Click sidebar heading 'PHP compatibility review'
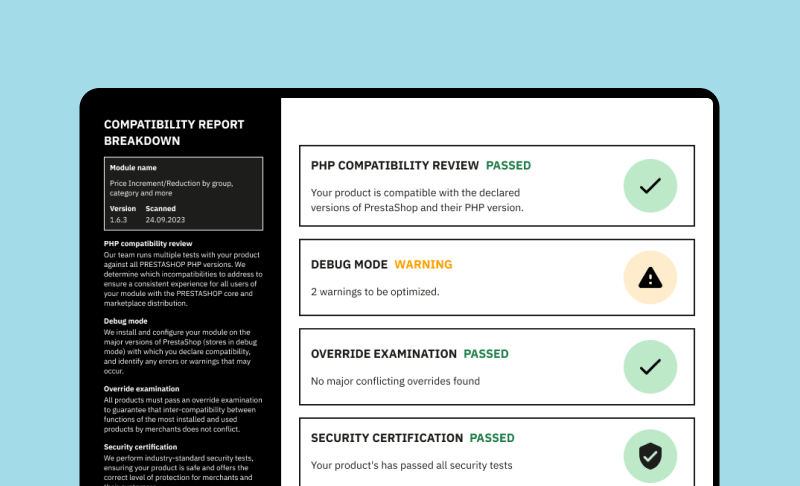This screenshot has width=800, height=486. (148, 244)
